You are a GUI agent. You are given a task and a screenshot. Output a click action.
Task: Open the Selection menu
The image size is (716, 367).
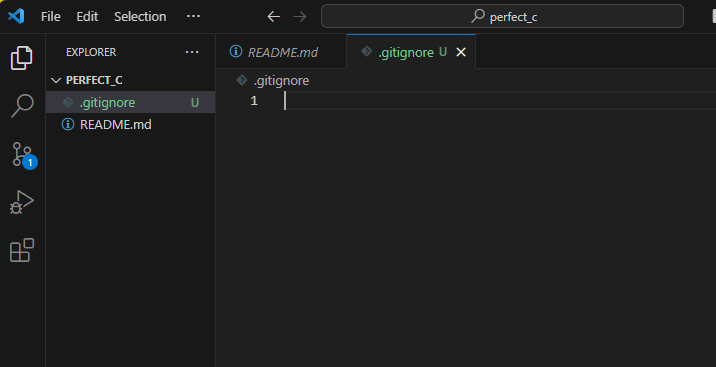point(140,16)
